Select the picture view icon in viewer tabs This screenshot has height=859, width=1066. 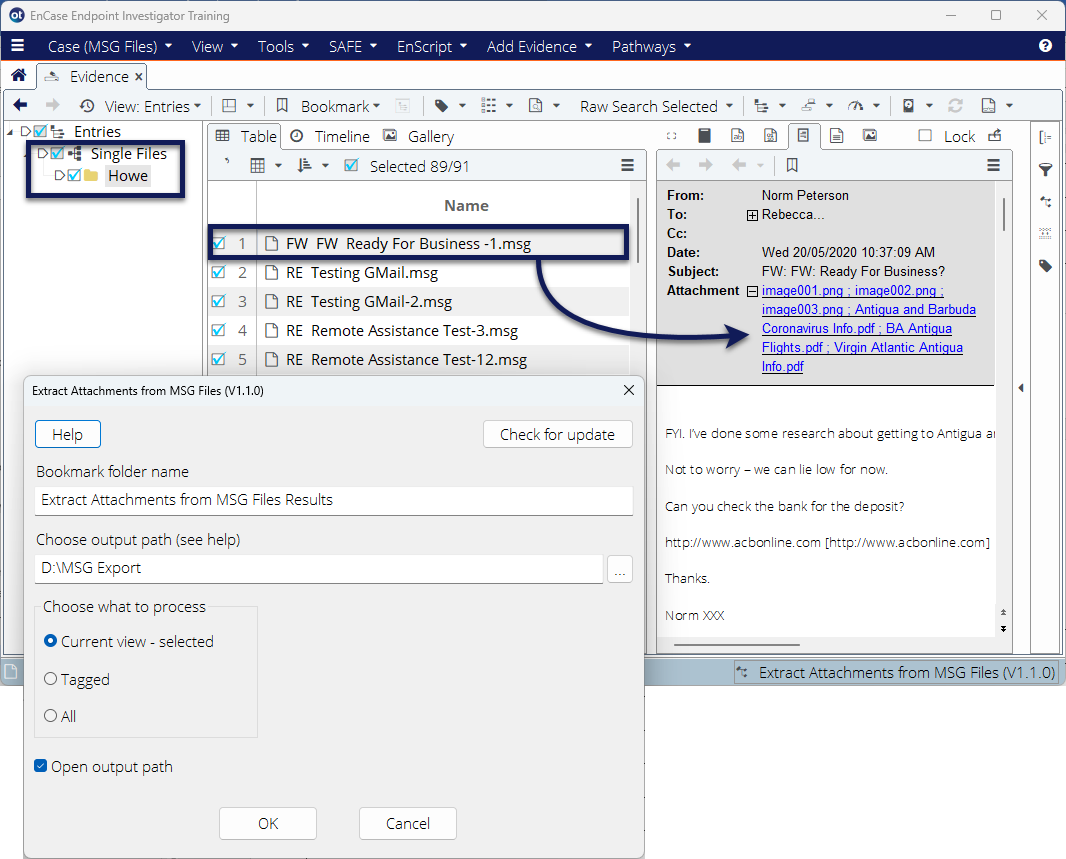pyautogui.click(x=870, y=135)
